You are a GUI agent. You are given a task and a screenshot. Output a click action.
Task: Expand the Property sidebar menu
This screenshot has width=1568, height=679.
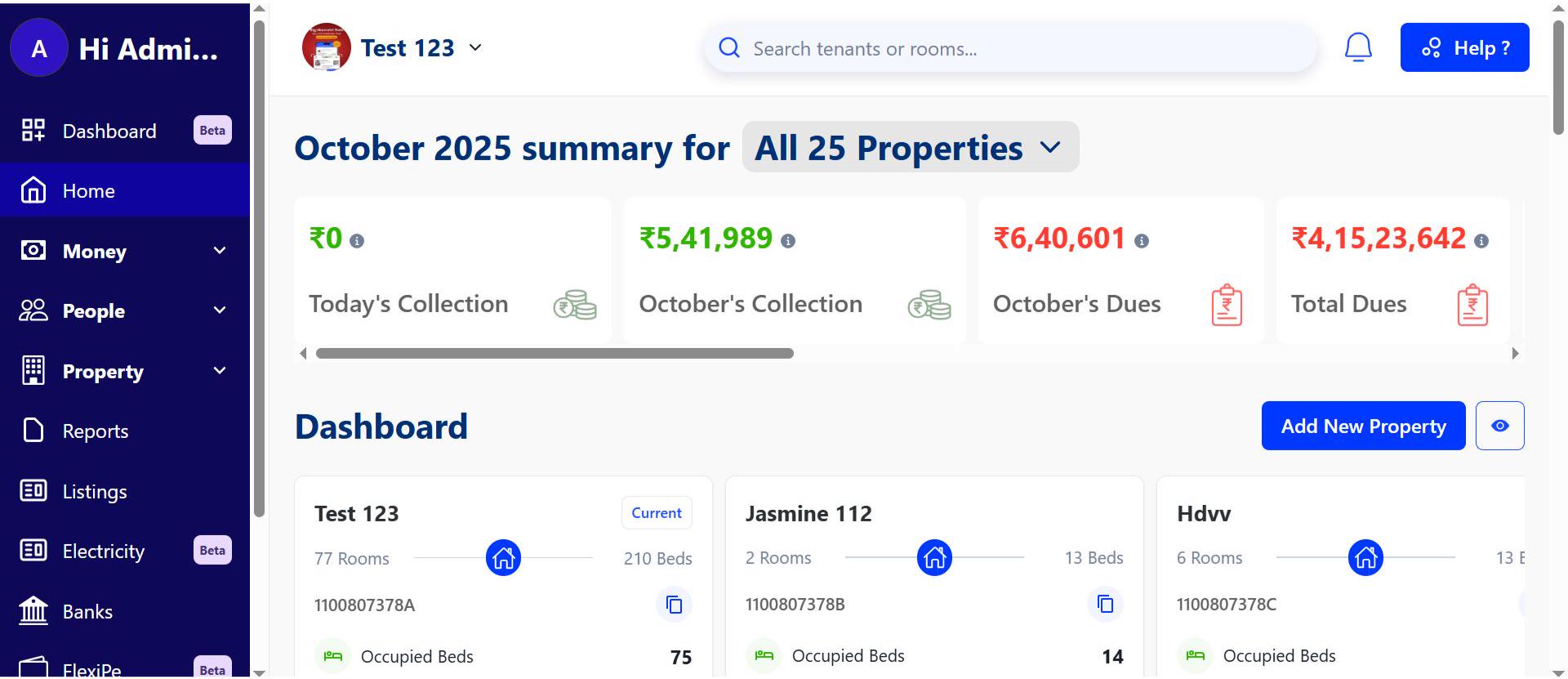[124, 372]
